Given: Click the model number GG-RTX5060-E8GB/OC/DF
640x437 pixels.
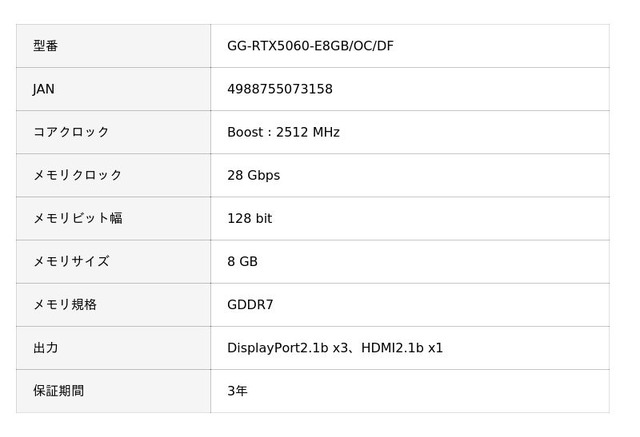Looking at the screenshot, I should [x=310, y=46].
